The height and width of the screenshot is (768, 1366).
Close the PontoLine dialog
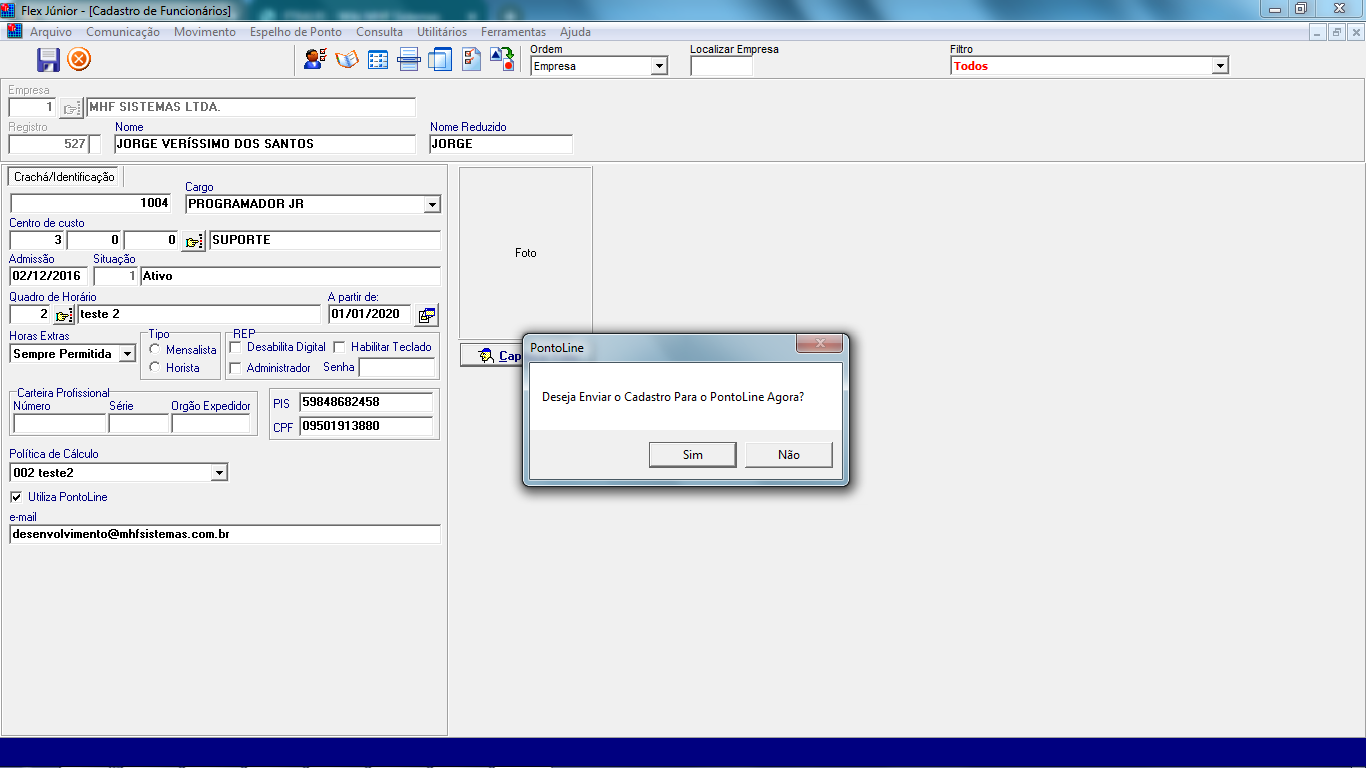pos(821,344)
